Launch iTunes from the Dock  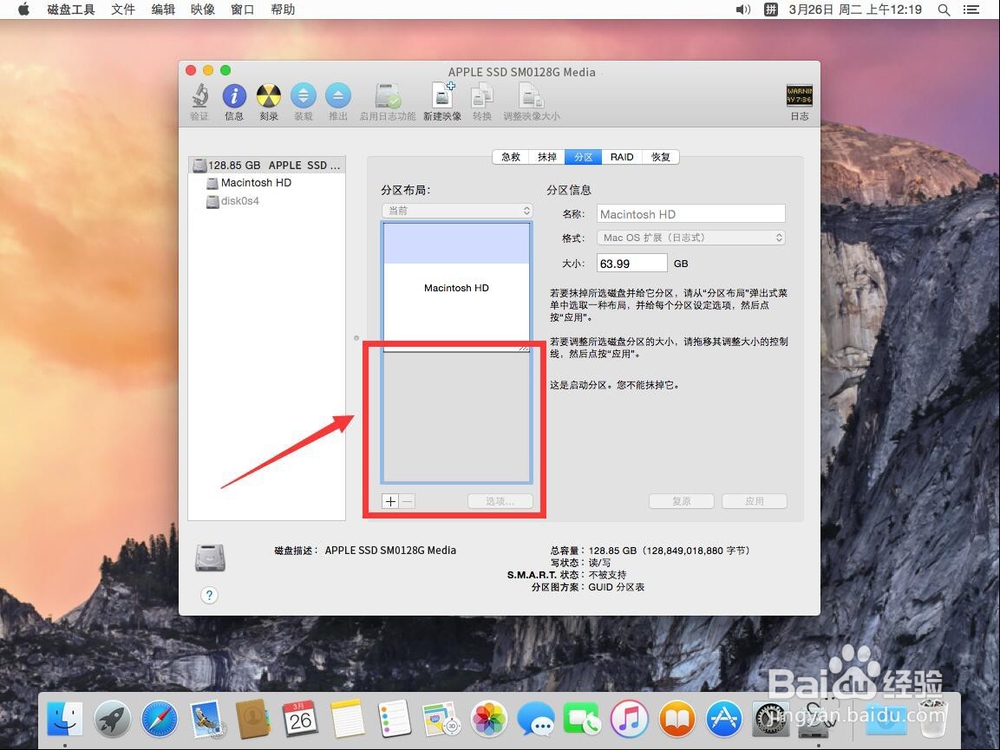[x=629, y=719]
